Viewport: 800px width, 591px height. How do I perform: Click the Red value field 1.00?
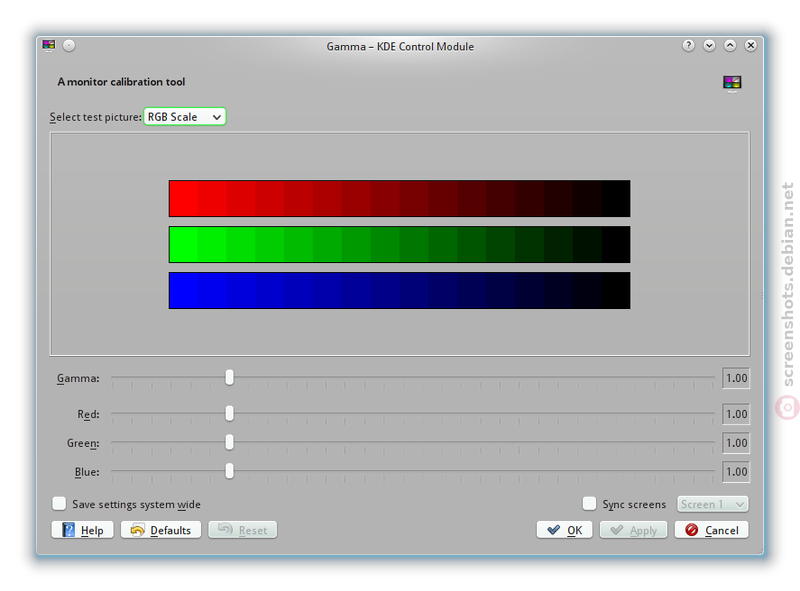736,414
